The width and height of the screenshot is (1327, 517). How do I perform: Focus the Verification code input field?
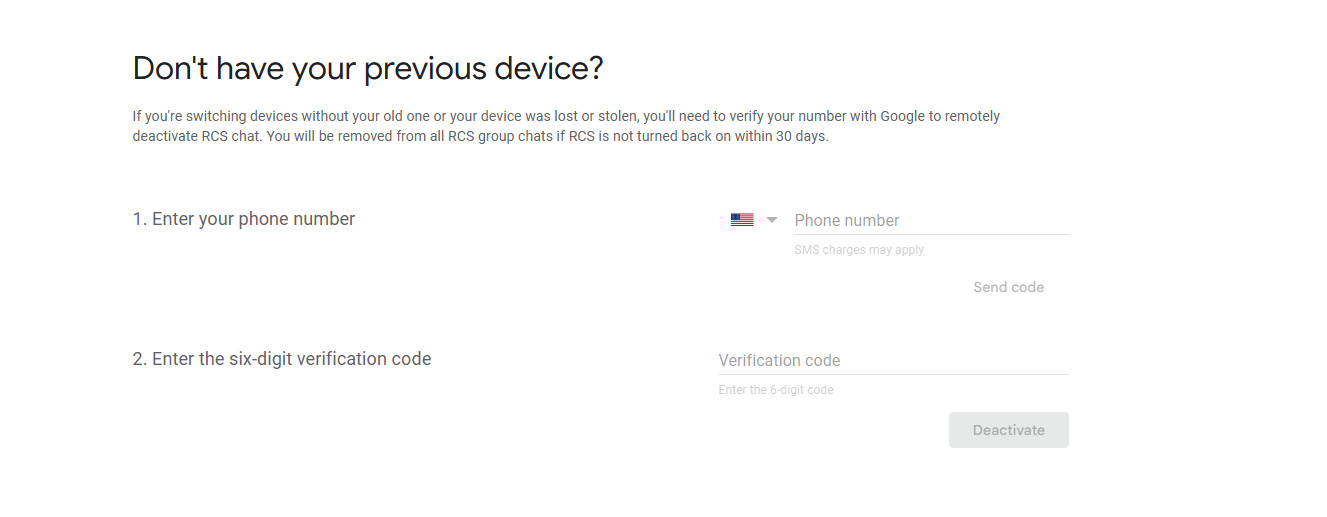pyautogui.click(x=892, y=360)
